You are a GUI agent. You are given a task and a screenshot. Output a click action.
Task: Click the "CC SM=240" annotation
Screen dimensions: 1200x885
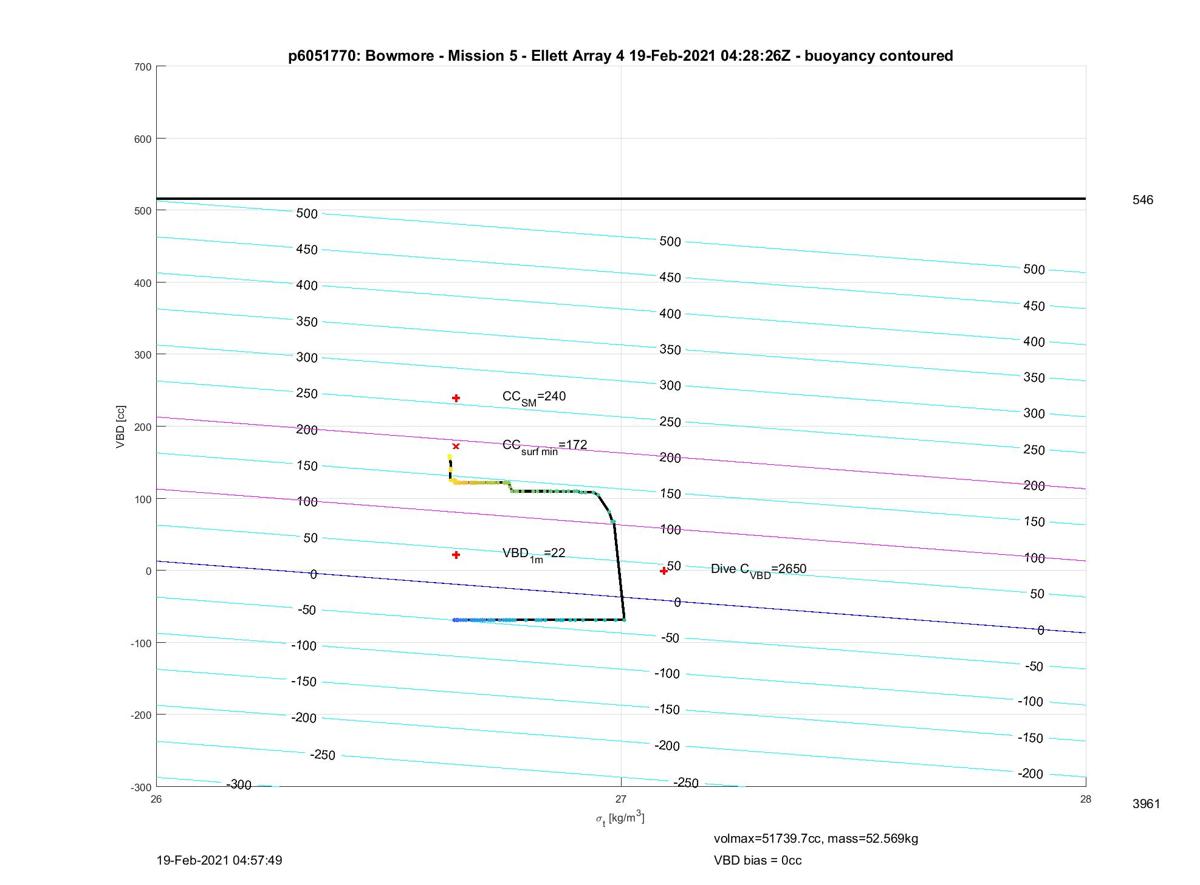(534, 398)
